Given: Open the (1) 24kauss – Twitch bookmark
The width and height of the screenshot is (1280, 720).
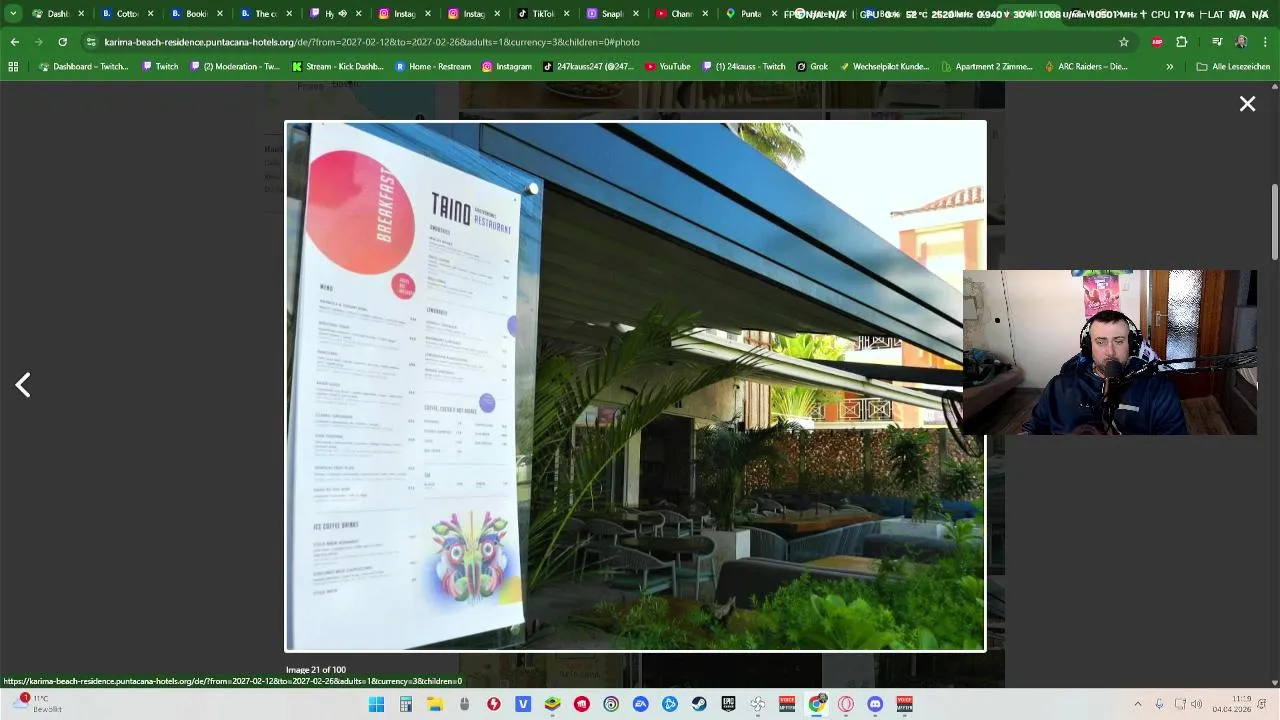Looking at the screenshot, I should coord(743,66).
